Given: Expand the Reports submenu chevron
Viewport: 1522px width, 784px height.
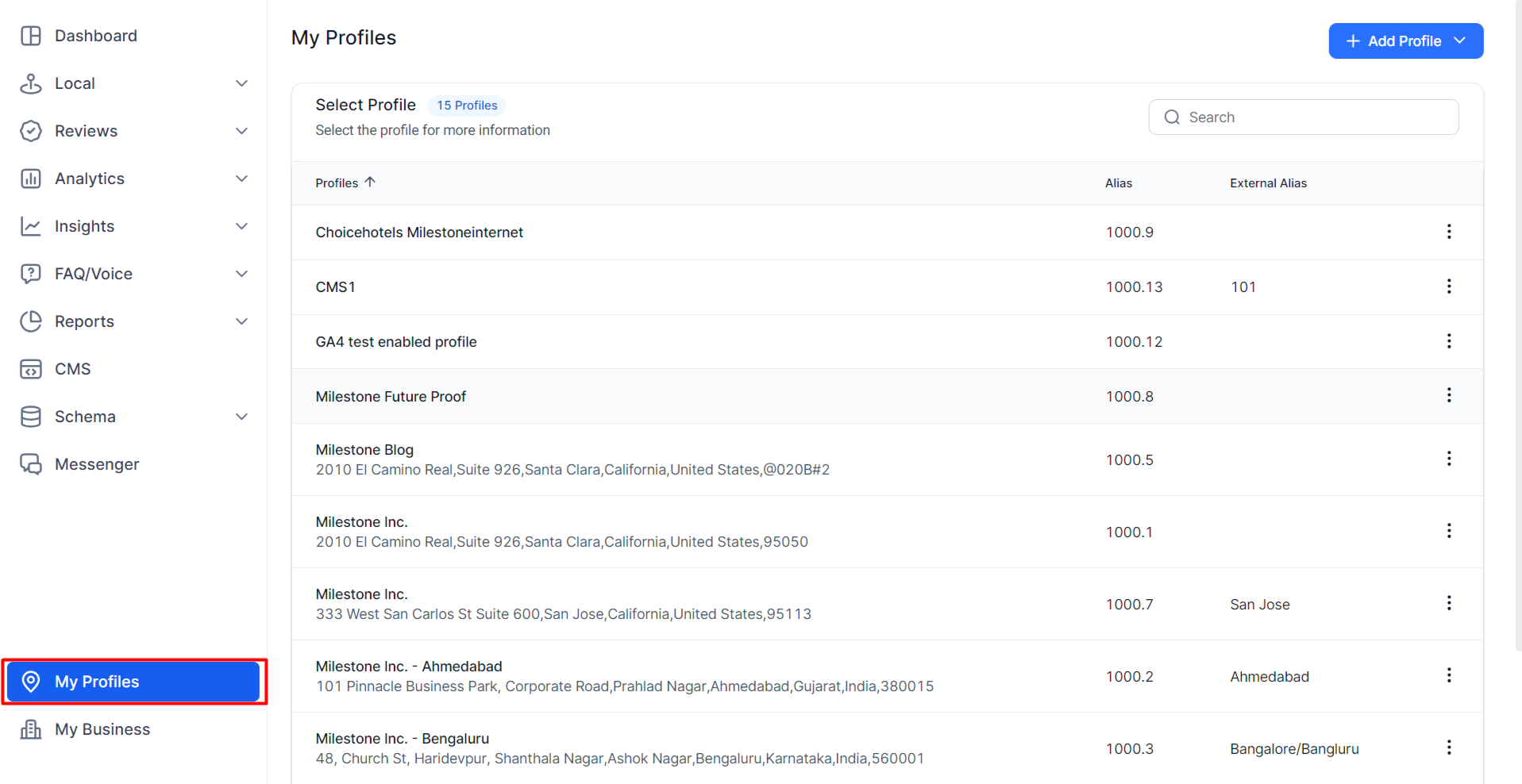Looking at the screenshot, I should 242,321.
